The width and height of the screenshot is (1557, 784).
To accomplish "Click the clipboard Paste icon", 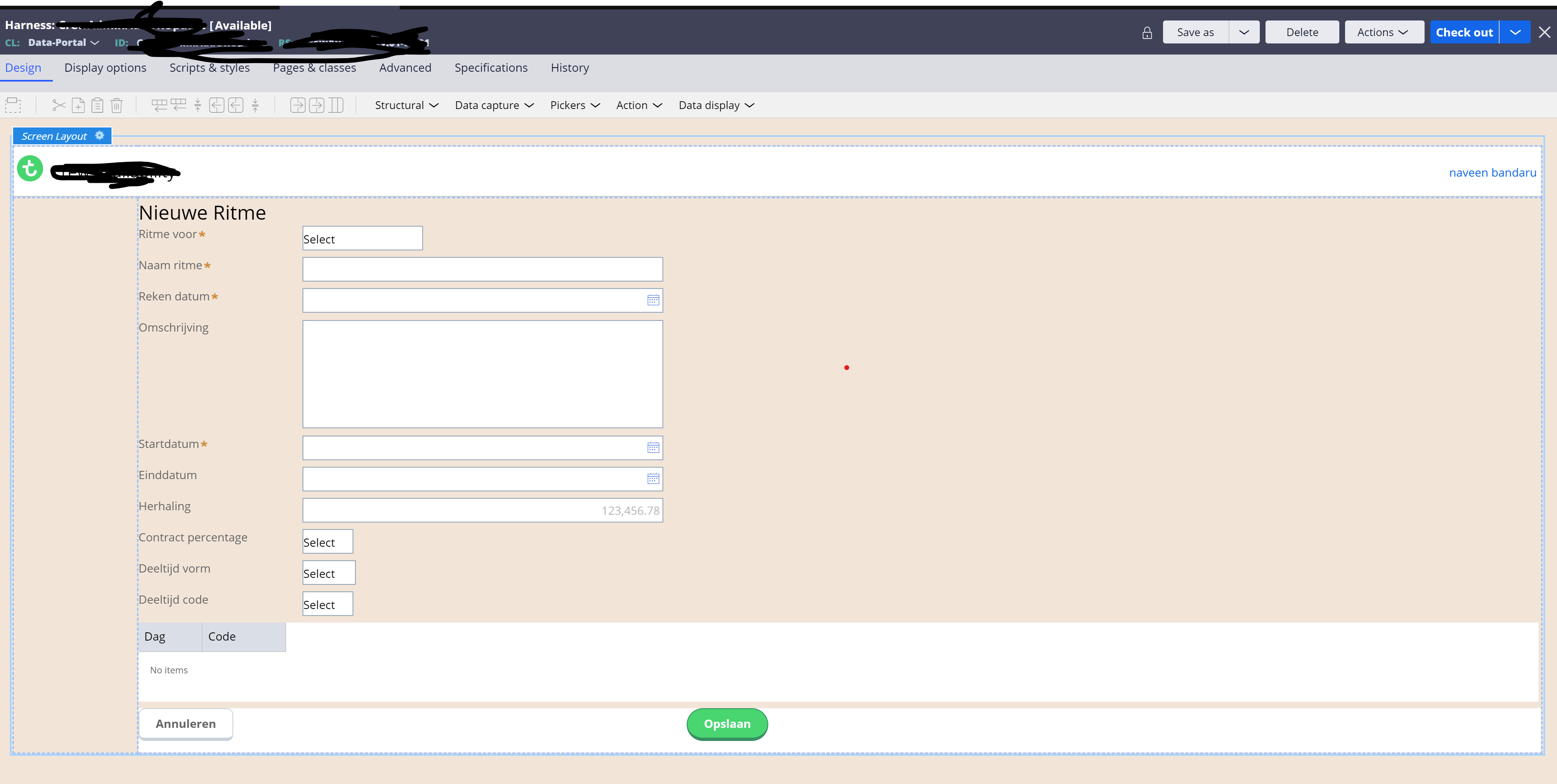I will [97, 105].
